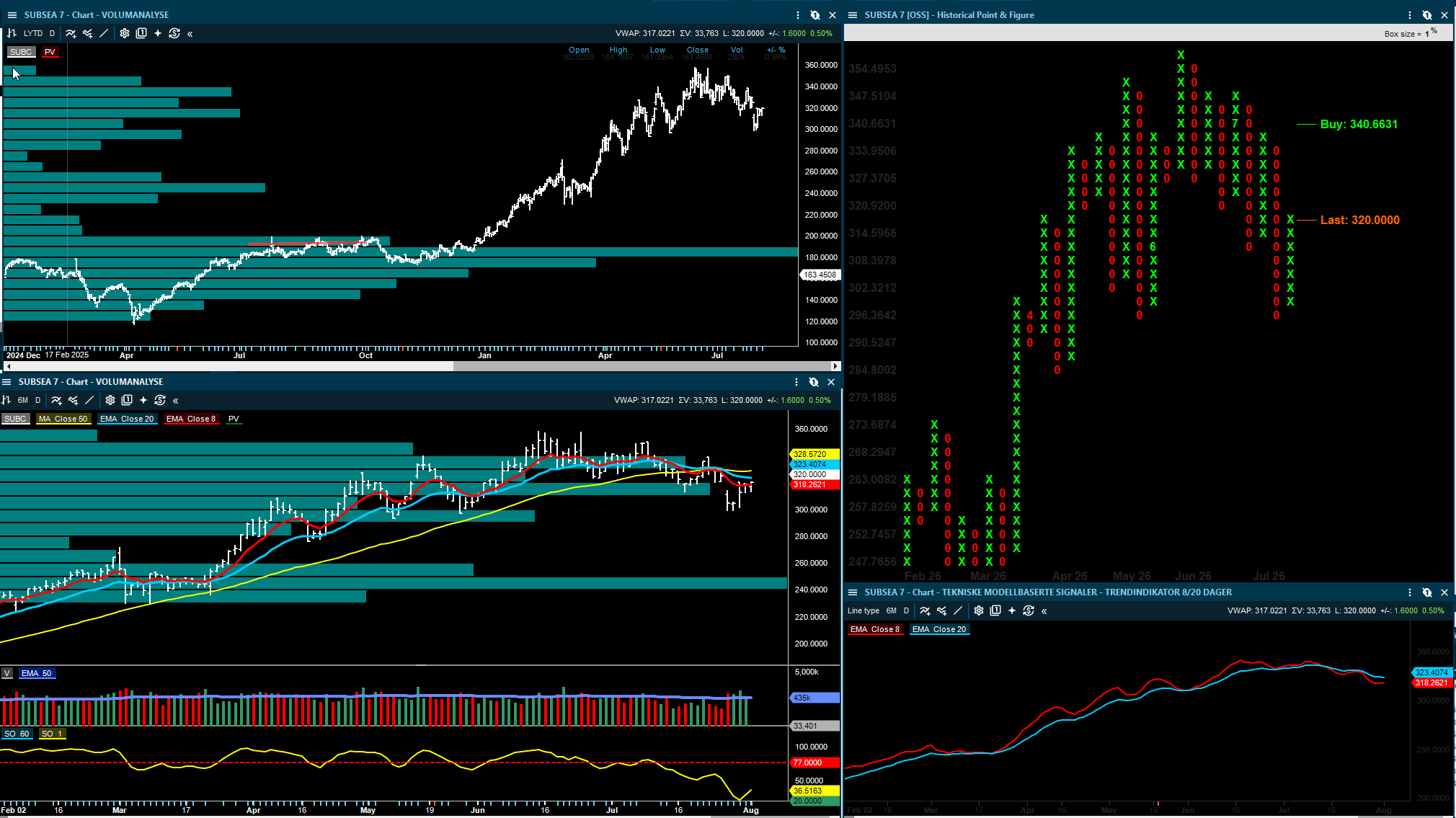
Task: Open settings gear of the lower VOLUMANALYSE chart
Action: pos(110,400)
